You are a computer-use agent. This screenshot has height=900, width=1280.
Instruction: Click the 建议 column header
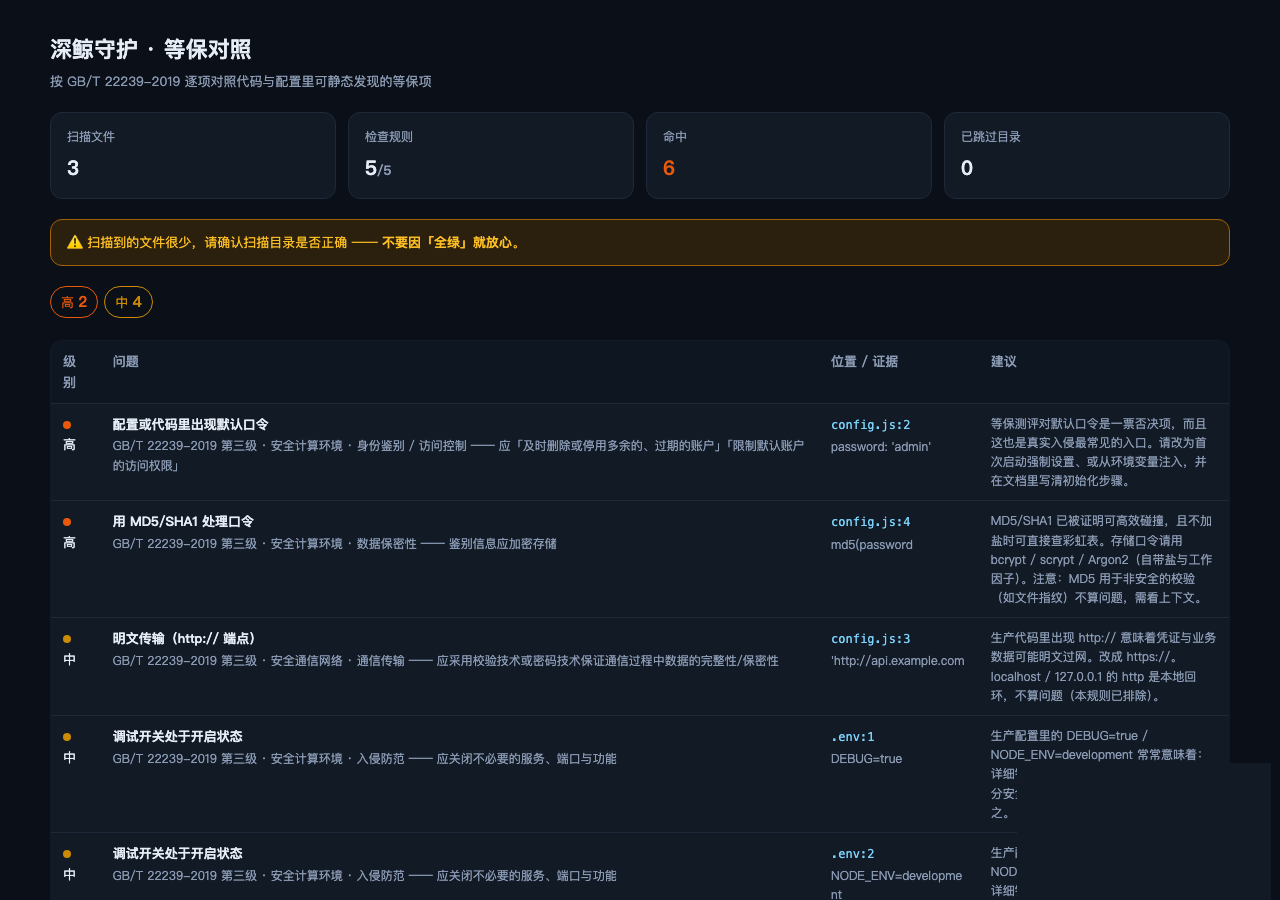click(1004, 362)
